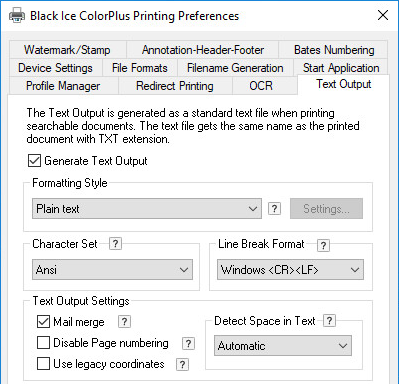Open the Character Set help icon

coord(115,244)
